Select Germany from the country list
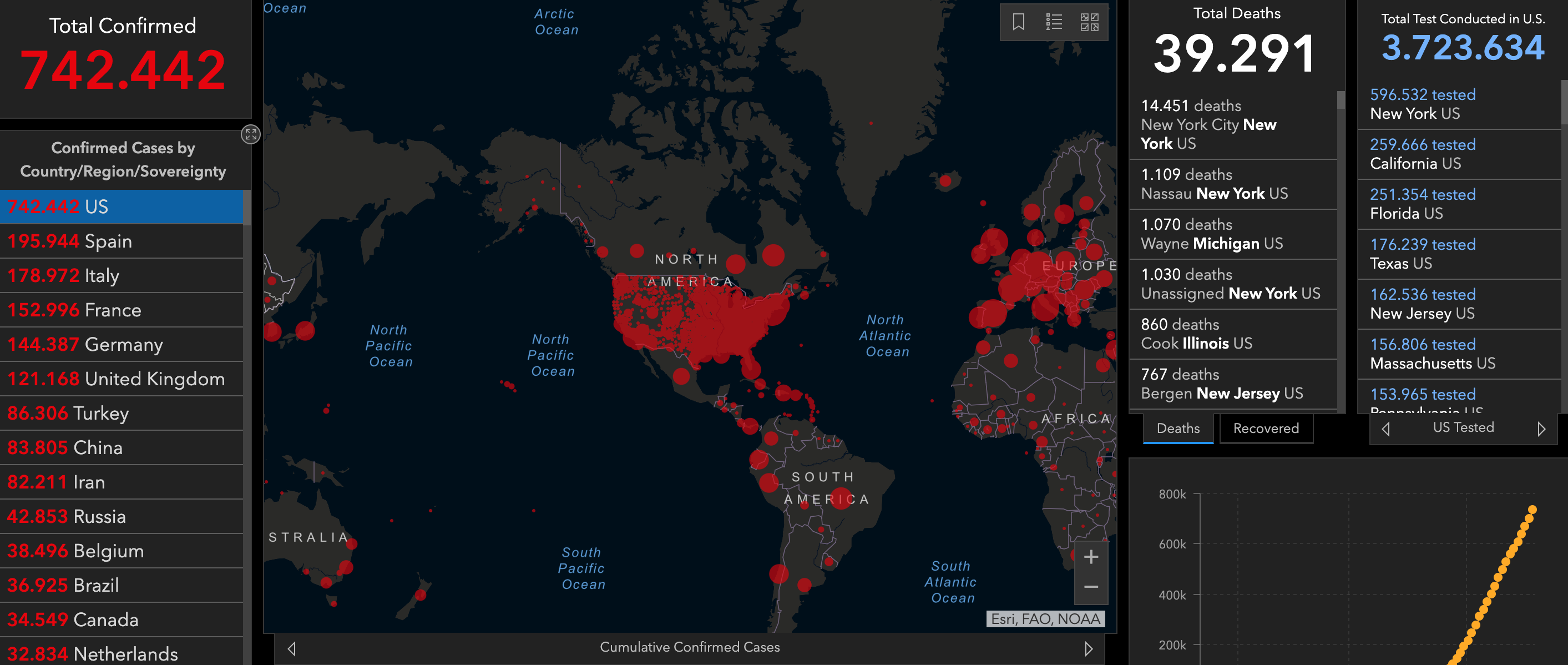This screenshot has width=1568, height=665. [x=122, y=345]
